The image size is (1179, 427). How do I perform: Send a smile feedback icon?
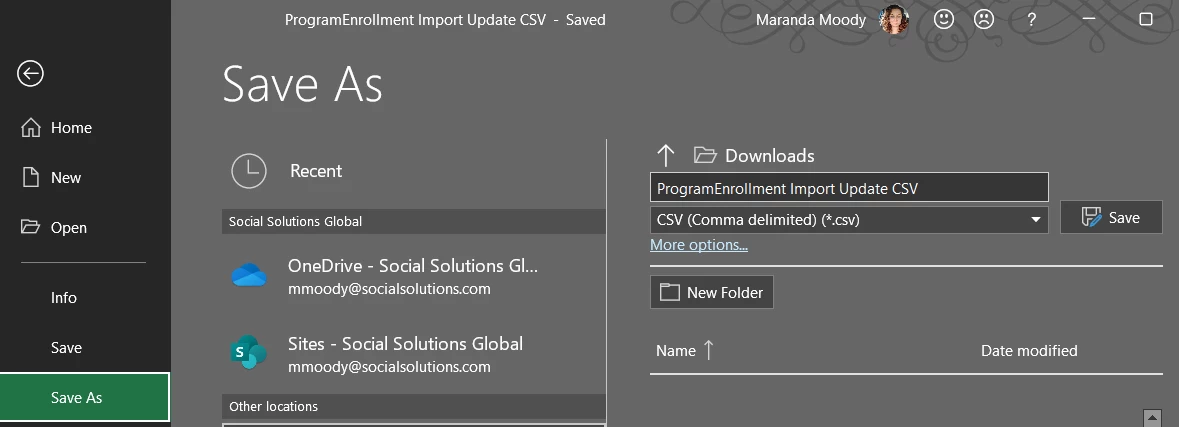pyautogui.click(x=944, y=20)
